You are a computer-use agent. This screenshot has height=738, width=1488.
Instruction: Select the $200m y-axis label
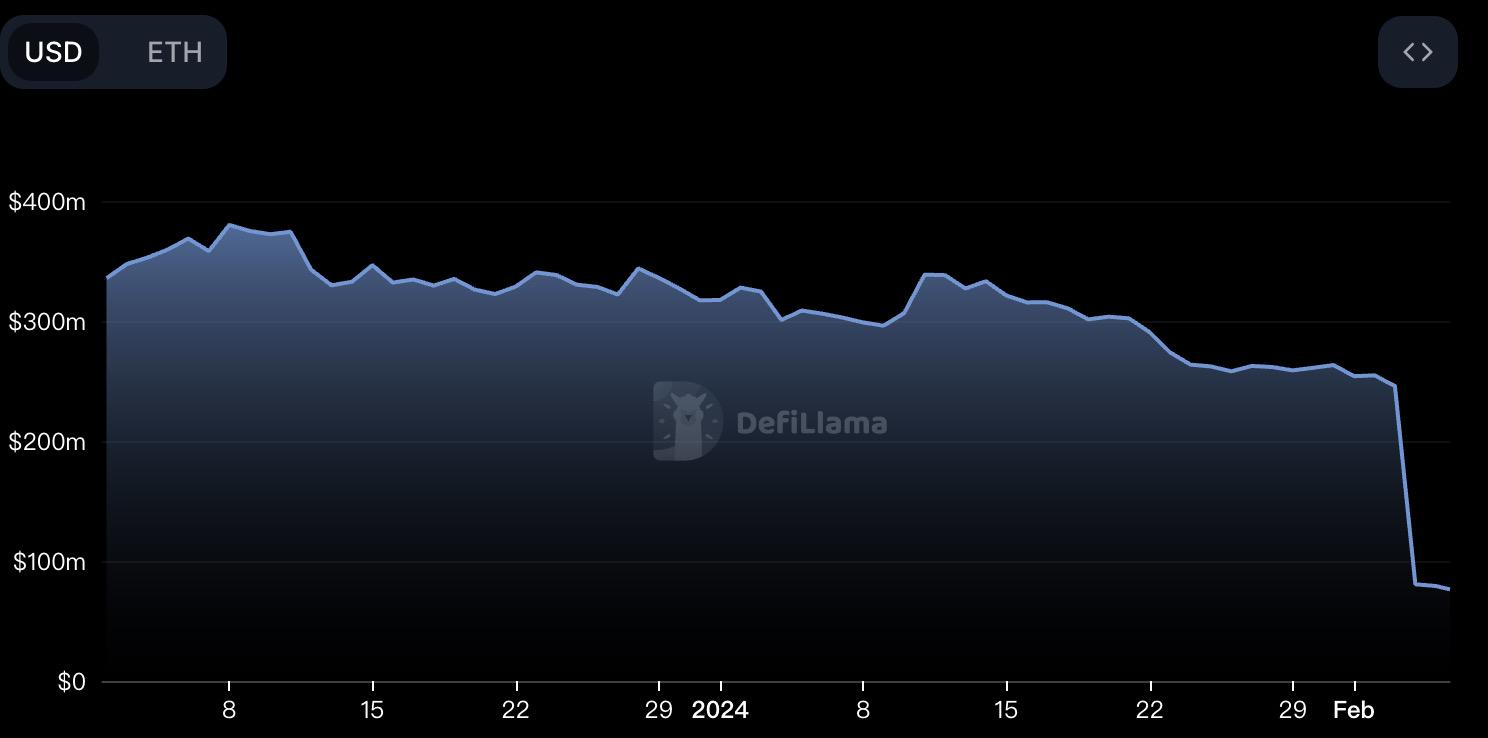47,442
